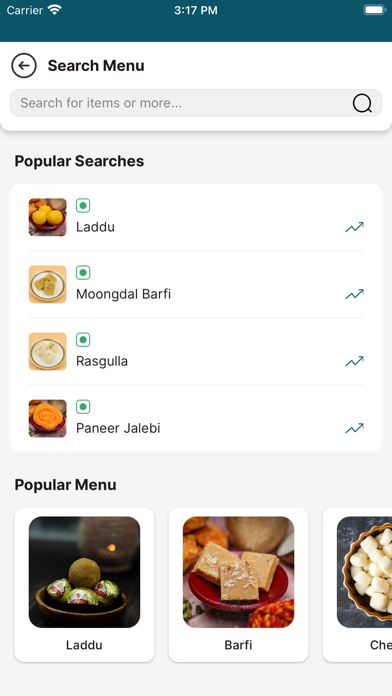The height and width of the screenshot is (696, 392).
Task: Tap trending arrow icon beside Paneer Jalebi
Action: tap(354, 428)
